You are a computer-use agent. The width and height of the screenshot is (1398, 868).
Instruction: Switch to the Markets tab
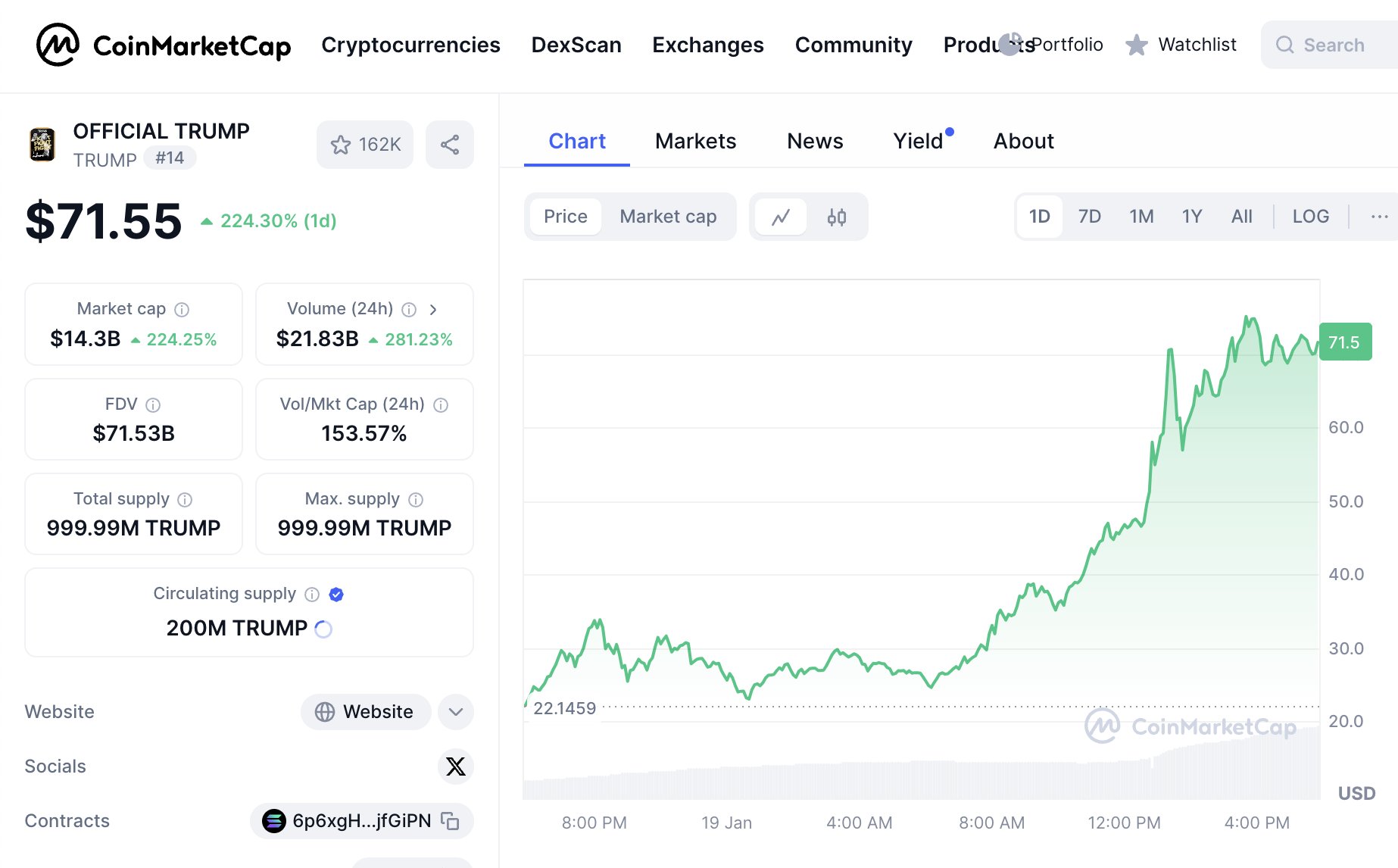695,142
